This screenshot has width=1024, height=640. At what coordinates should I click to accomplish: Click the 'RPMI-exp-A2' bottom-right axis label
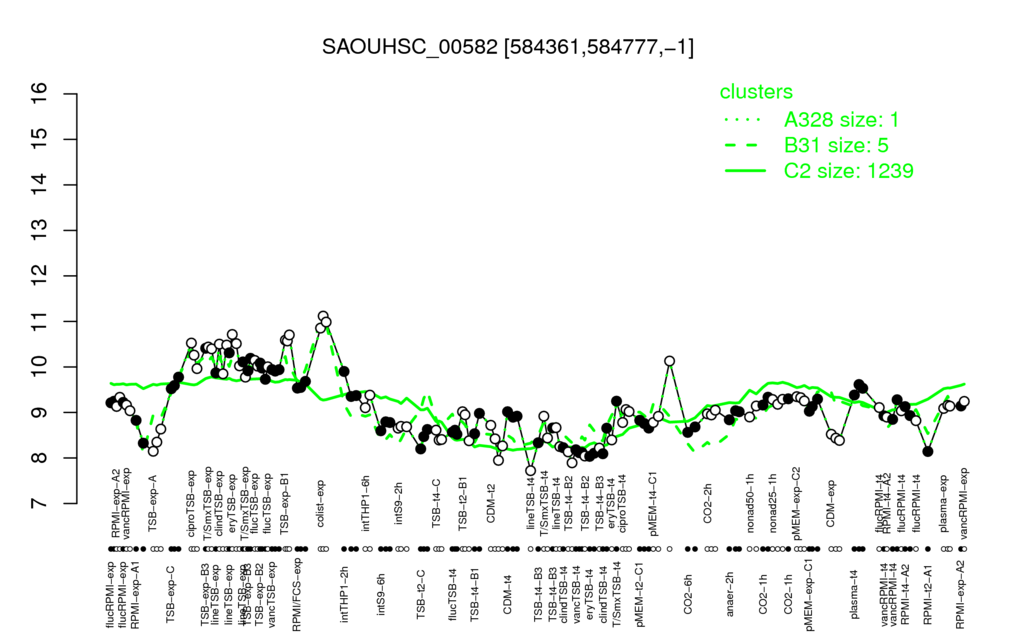(960, 594)
